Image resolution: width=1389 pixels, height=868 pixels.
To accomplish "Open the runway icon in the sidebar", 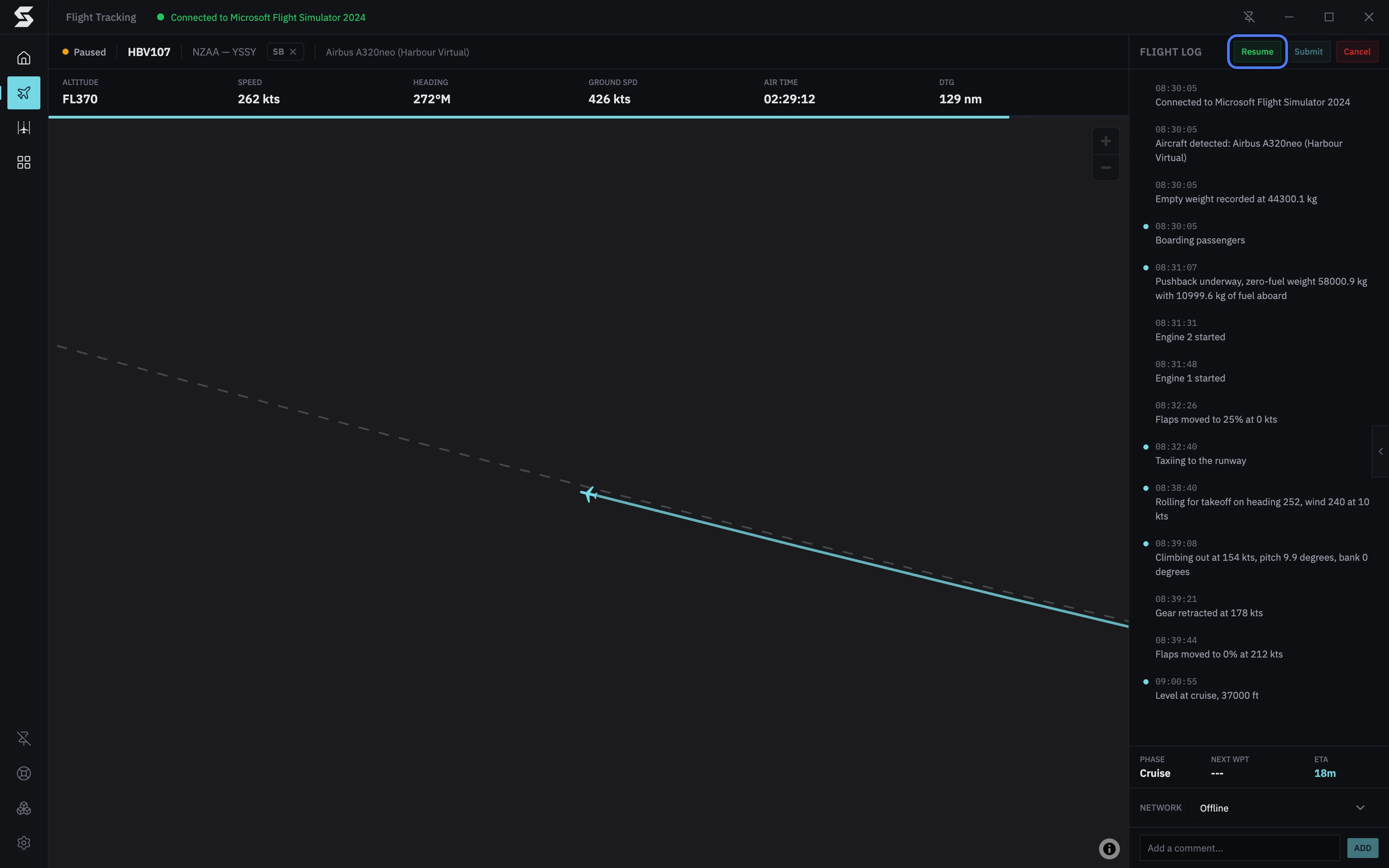I will (23, 128).
